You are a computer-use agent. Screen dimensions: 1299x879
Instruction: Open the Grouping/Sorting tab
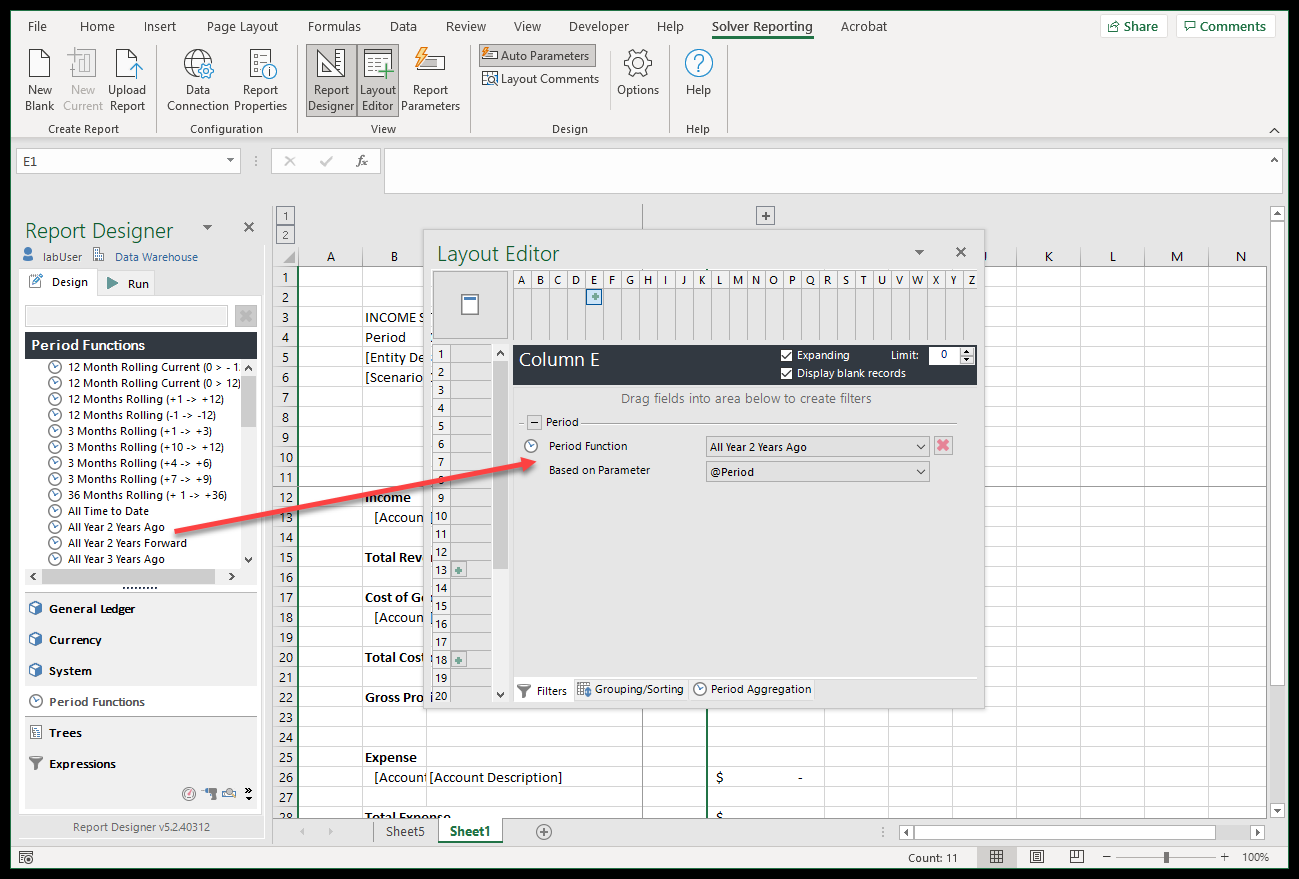tap(631, 690)
